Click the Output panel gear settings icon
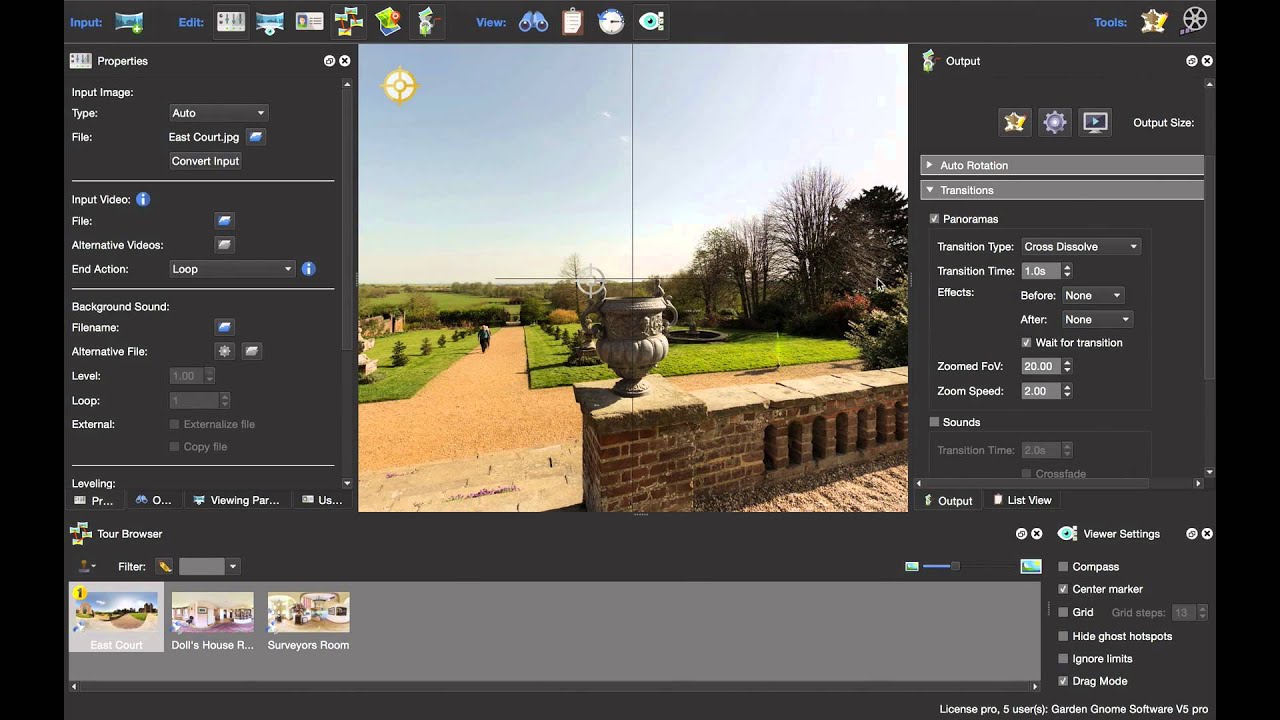The width and height of the screenshot is (1280, 720). pos(1055,122)
